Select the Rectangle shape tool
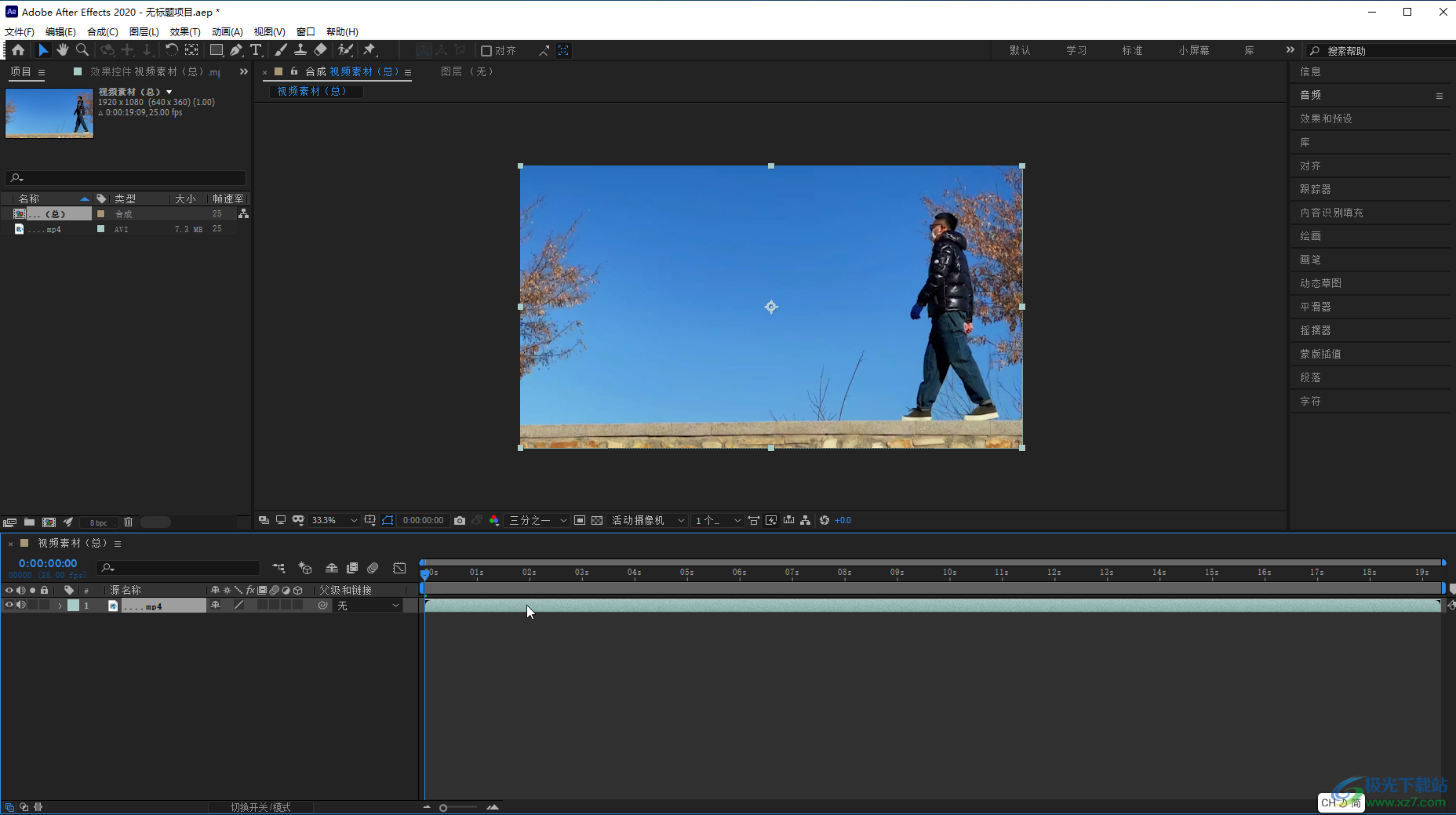1456x815 pixels. pyautogui.click(x=217, y=50)
